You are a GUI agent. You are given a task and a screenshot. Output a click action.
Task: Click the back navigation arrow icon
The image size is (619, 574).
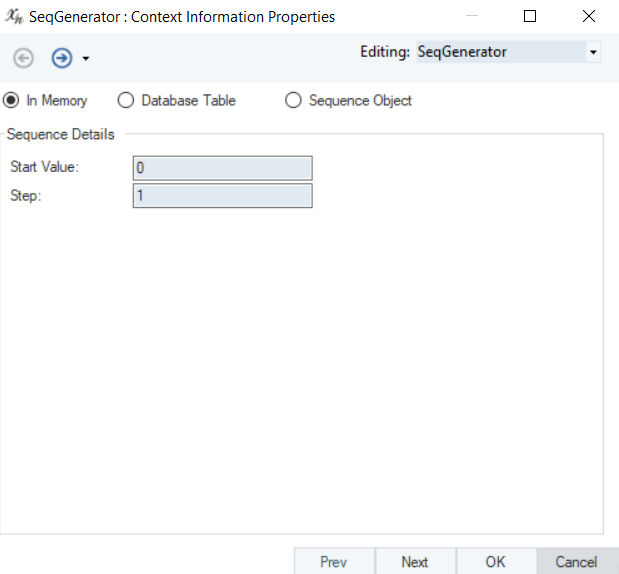click(x=23, y=58)
